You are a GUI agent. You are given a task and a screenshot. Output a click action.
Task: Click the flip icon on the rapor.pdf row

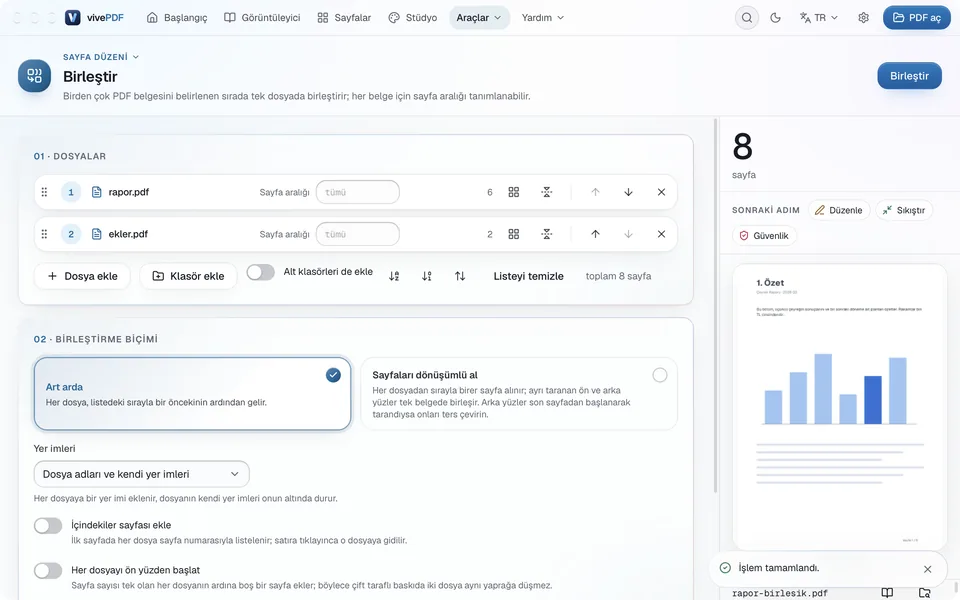(x=547, y=192)
